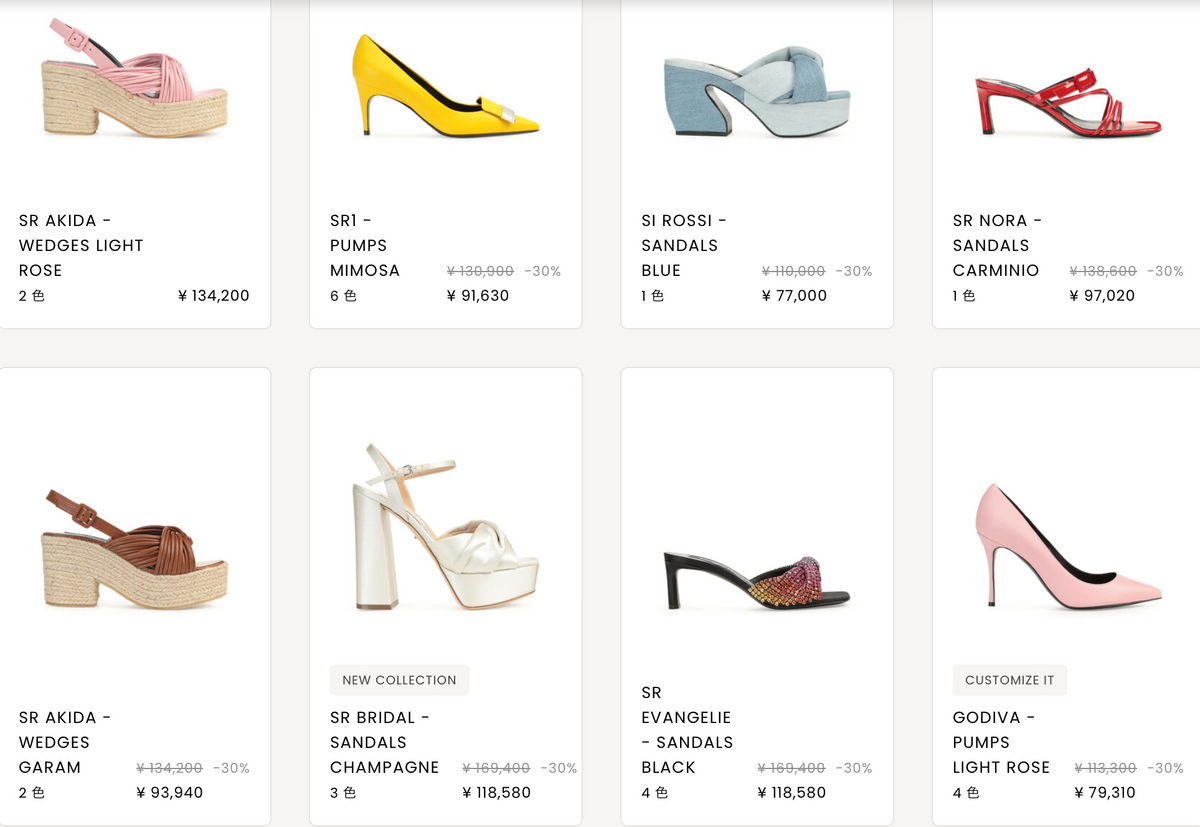Image resolution: width=1200 pixels, height=827 pixels.
Task: Click the SI ROSSI - SANDALS BLUE title
Action: point(684,245)
